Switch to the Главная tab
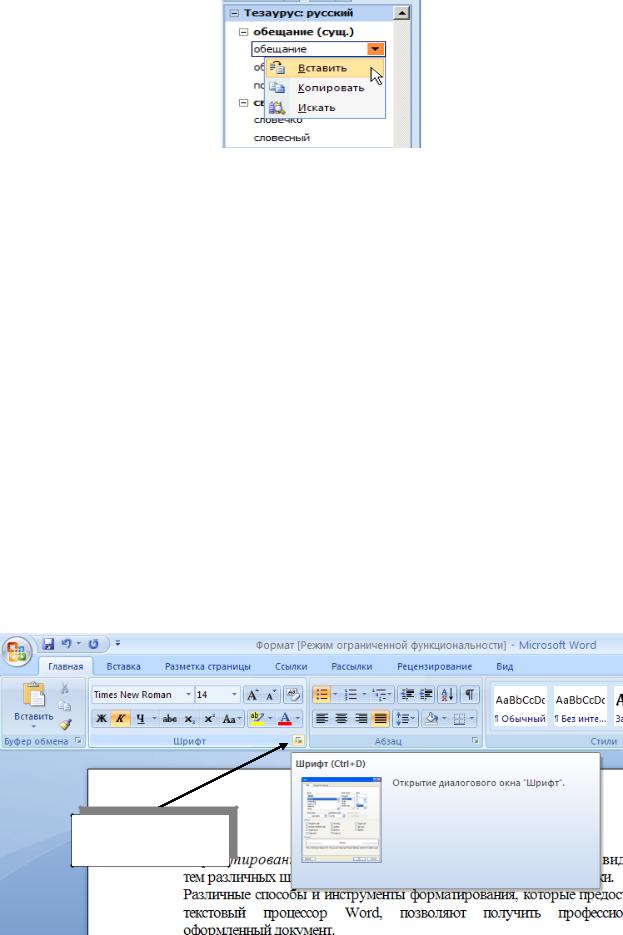Screen dimensions: 623x935 [66, 667]
